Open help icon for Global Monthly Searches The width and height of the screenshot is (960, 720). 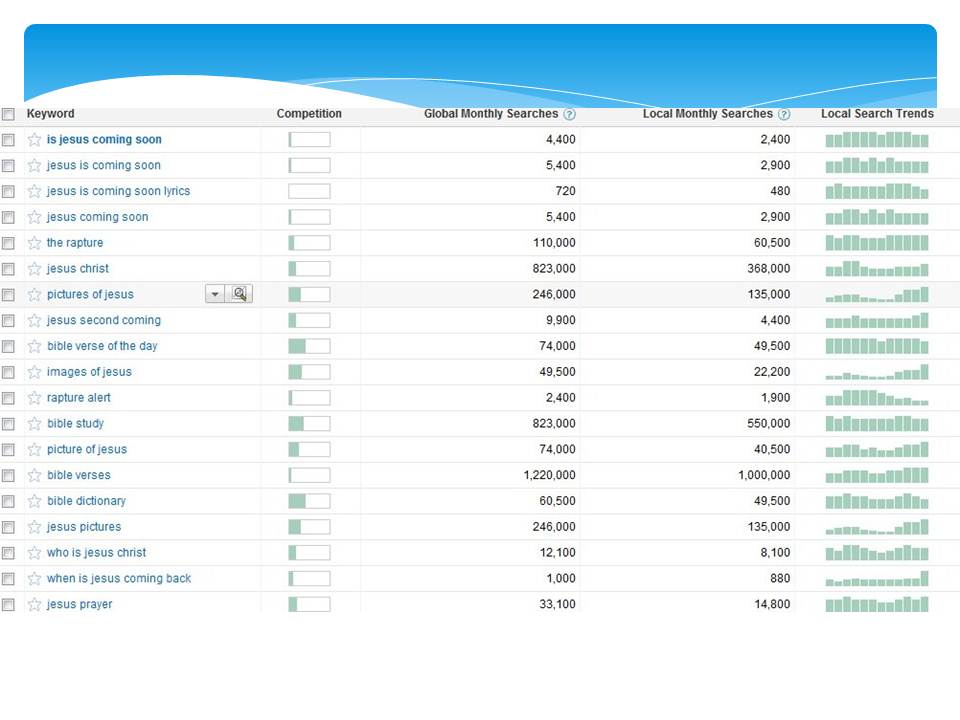click(569, 115)
